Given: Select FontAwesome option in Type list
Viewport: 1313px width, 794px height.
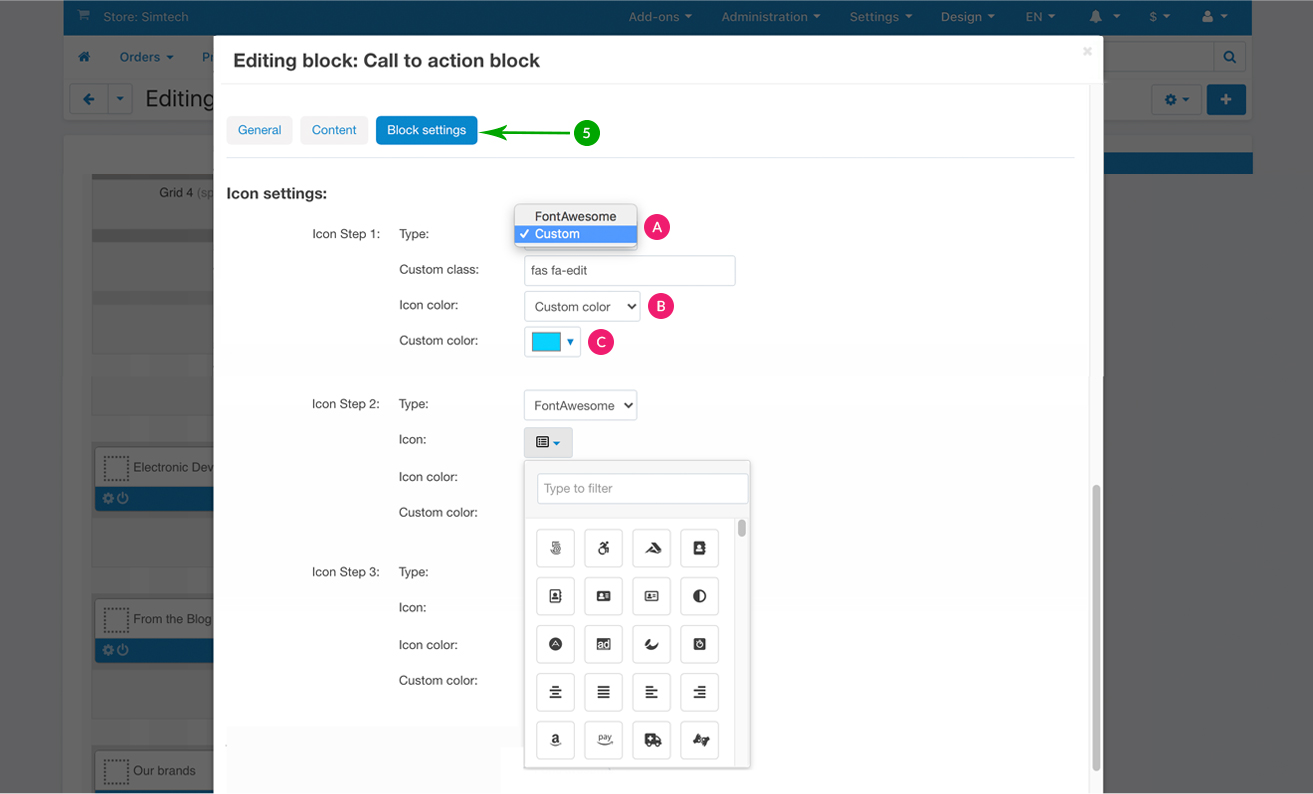Looking at the screenshot, I should pyautogui.click(x=575, y=216).
